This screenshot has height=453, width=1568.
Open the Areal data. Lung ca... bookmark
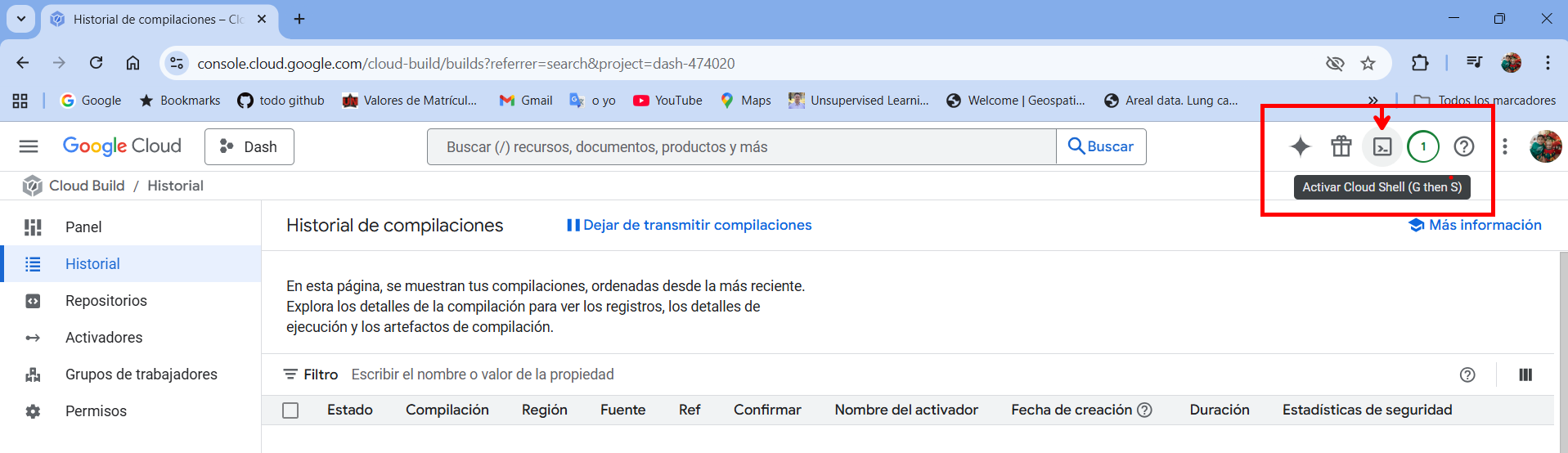1171,101
